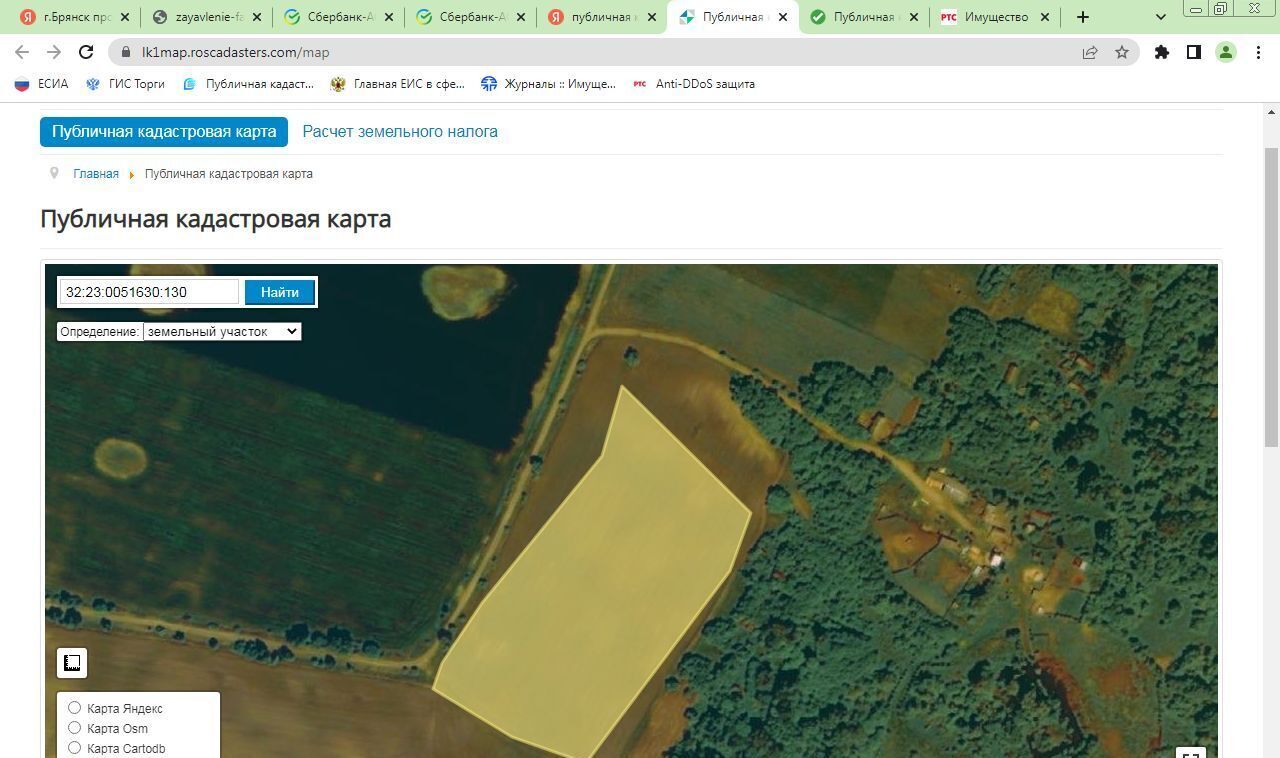
Task: Open the Extensions puzzle icon
Action: pos(1162,52)
